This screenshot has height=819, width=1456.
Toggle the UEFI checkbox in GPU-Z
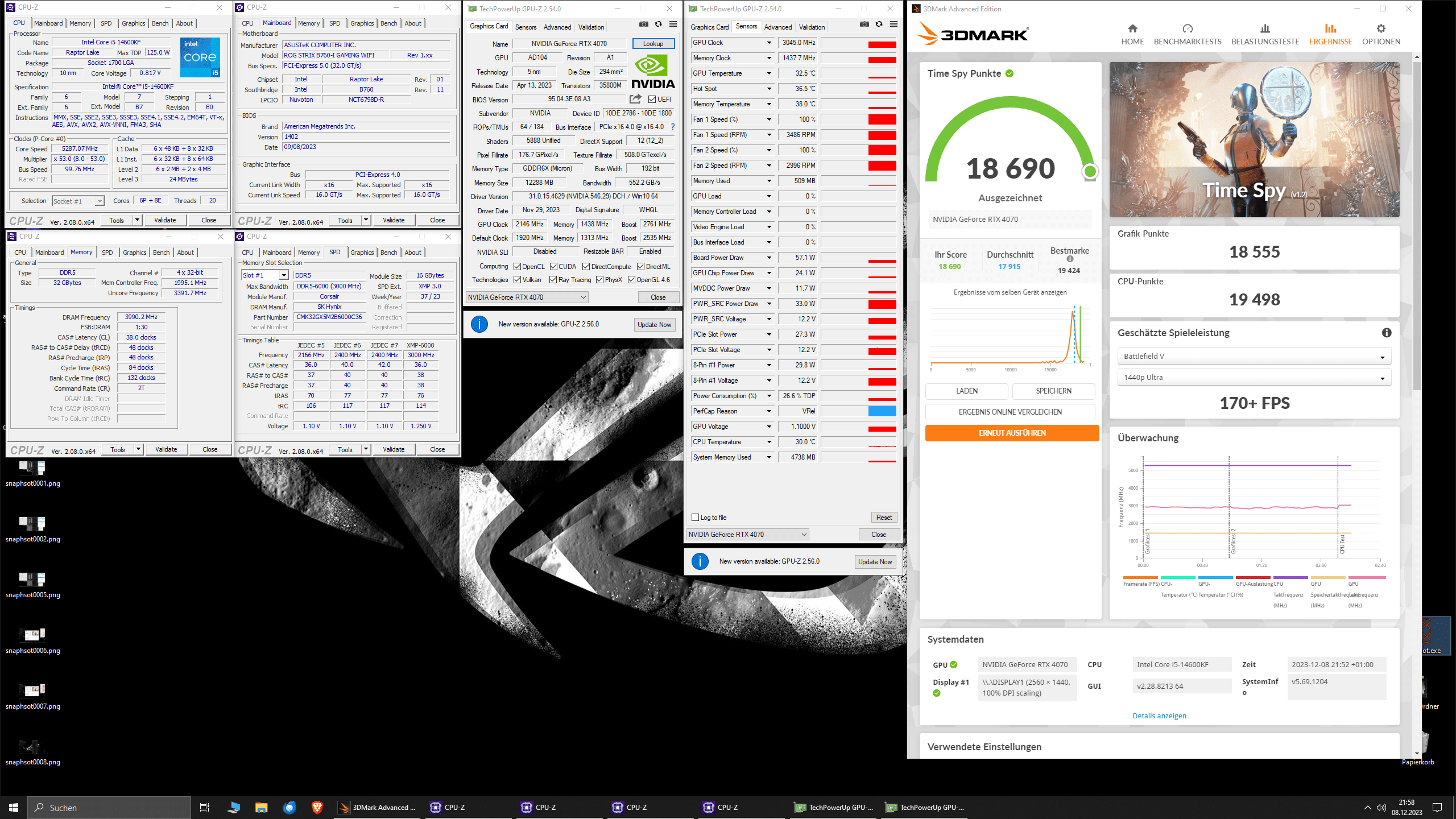pos(652,100)
